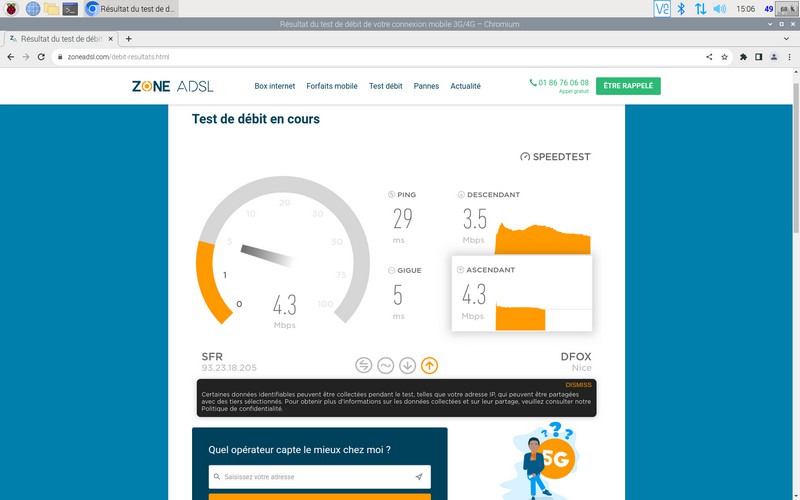The width and height of the screenshot is (800, 500).
Task: Click the page vertical scrollbar thumb
Action: (x=796, y=158)
